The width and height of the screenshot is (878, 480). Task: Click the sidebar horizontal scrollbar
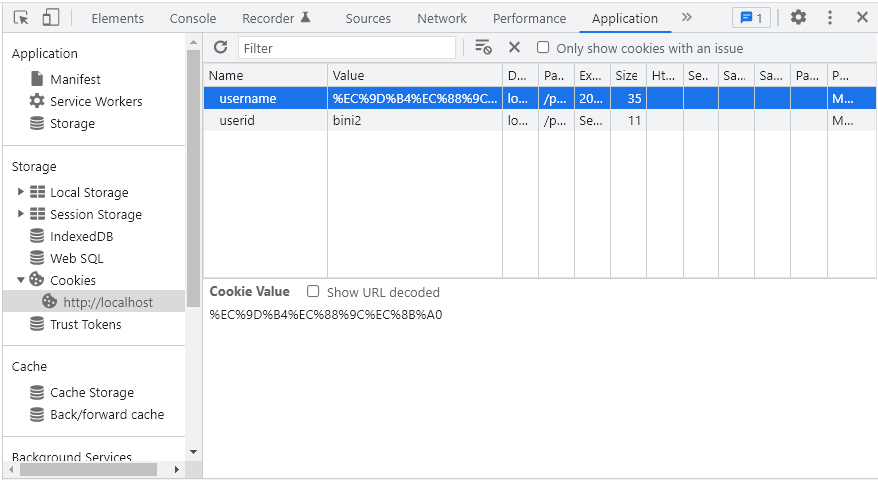84,469
